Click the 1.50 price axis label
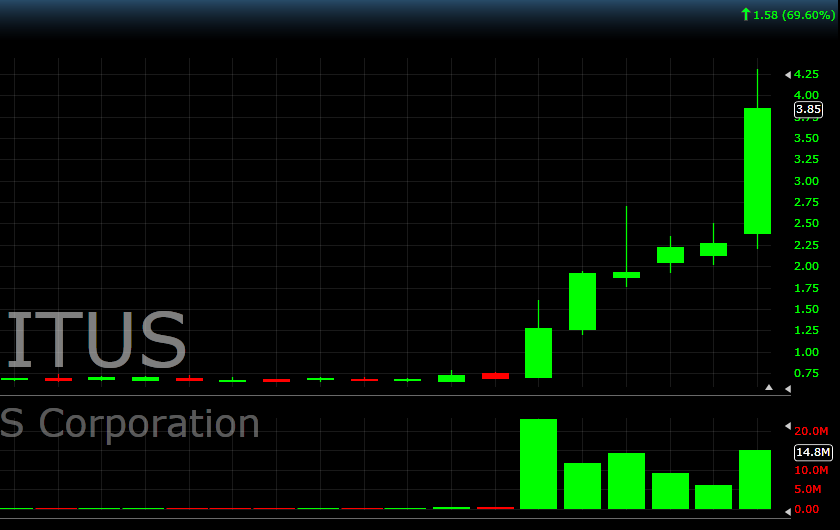The image size is (840, 530). (x=806, y=309)
